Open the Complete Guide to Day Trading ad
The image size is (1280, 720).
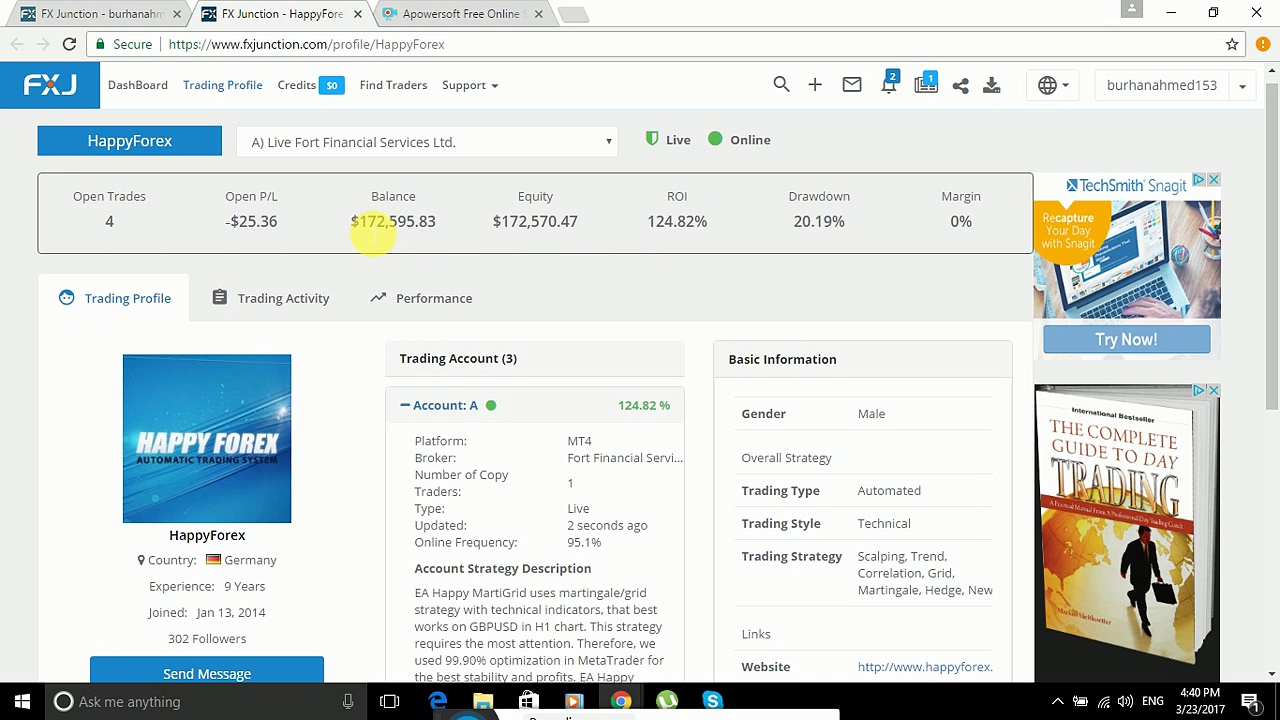coord(1127,533)
